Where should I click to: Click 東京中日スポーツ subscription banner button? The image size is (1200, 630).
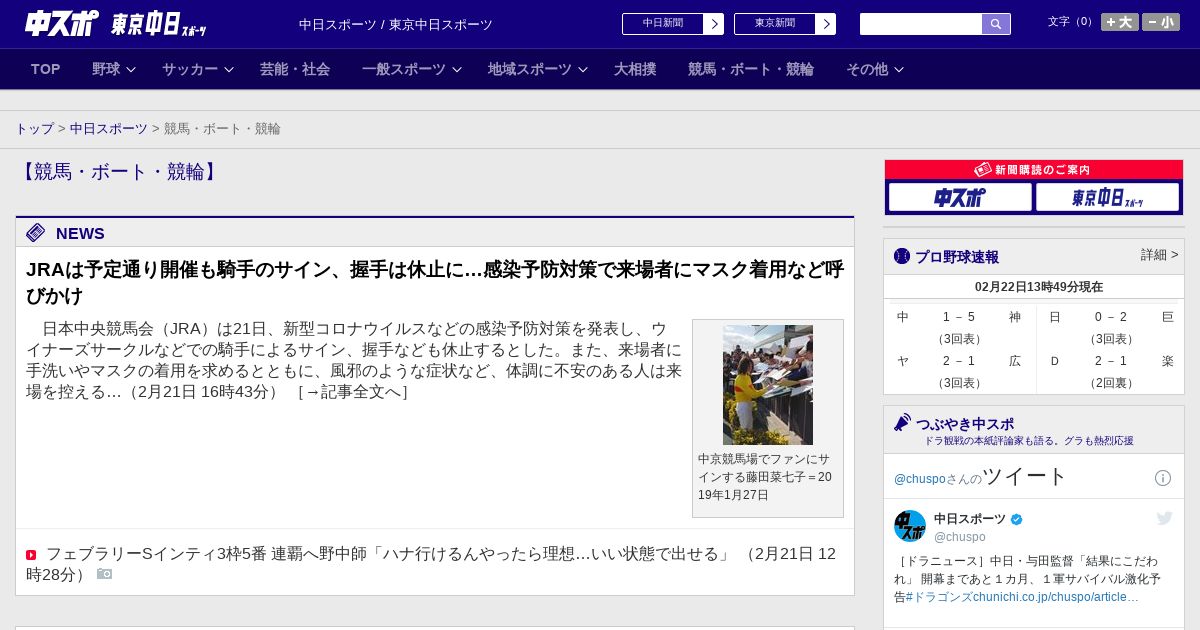tap(1108, 197)
